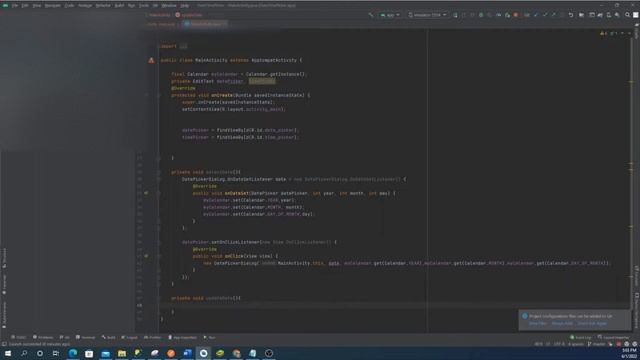Open the View menu
The height and width of the screenshot is (360, 640).
[x=37, y=6]
